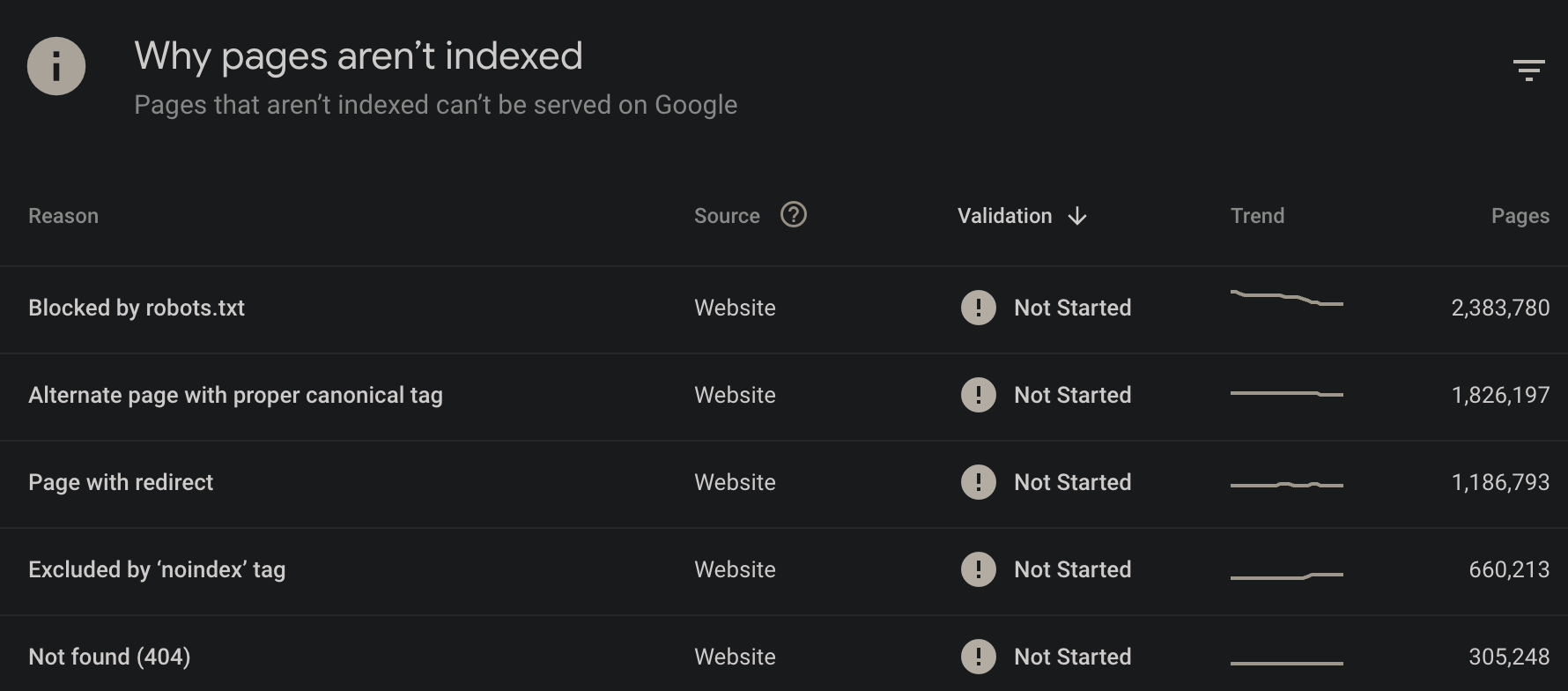This screenshot has height=691, width=1568.
Task: Click the Source help question mark
Action: coord(794,215)
